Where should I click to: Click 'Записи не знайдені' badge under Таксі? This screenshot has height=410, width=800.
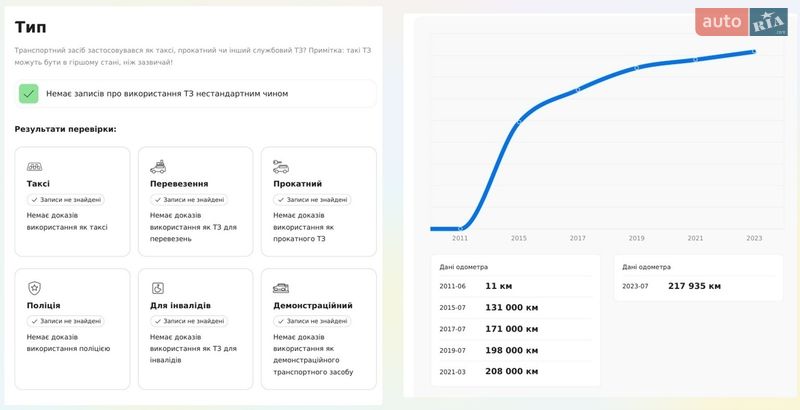65,199
